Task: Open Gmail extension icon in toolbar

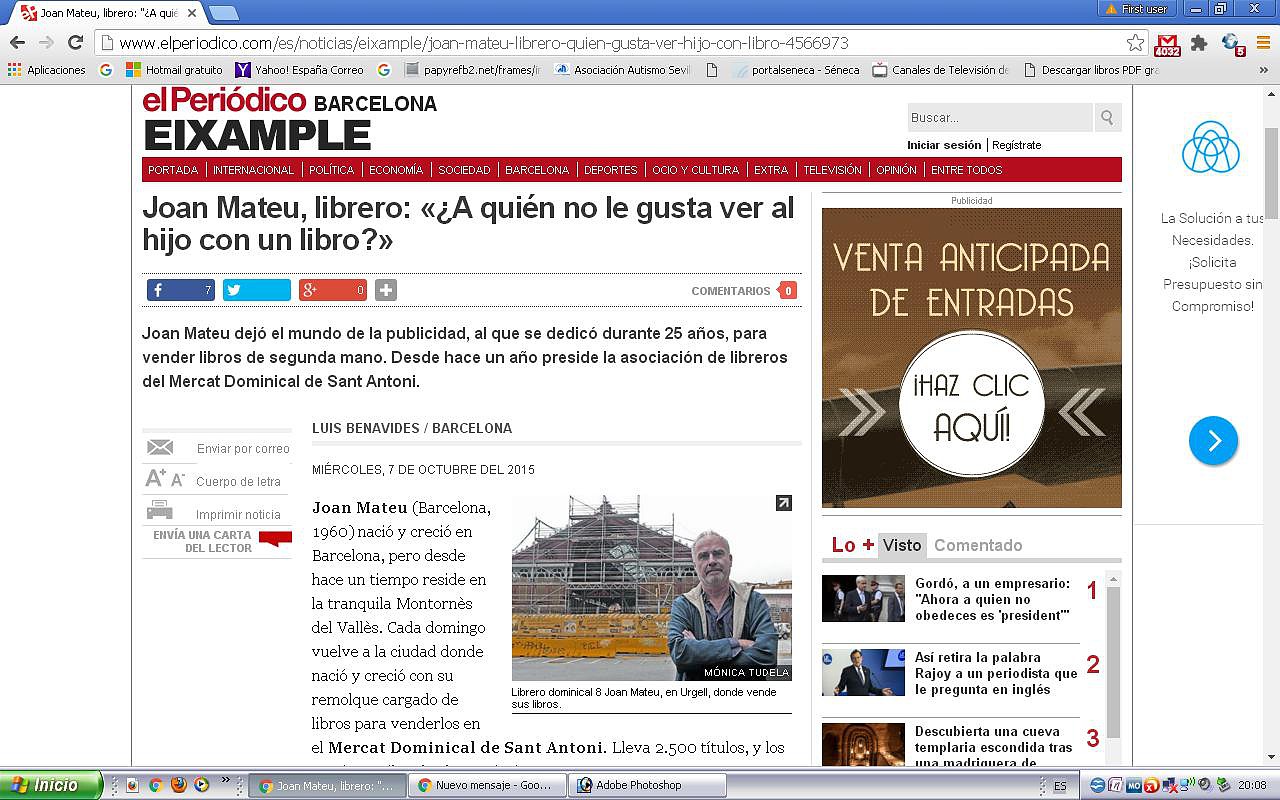Action: coord(1167,44)
